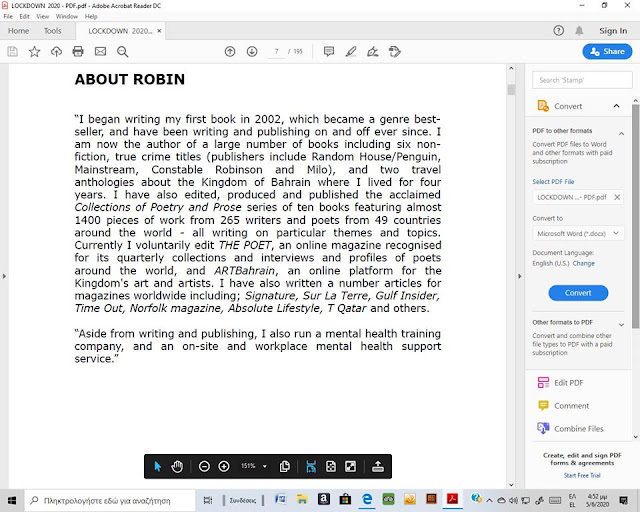This screenshot has height=512, width=640.
Task: Open the Window menu
Action: point(67,16)
